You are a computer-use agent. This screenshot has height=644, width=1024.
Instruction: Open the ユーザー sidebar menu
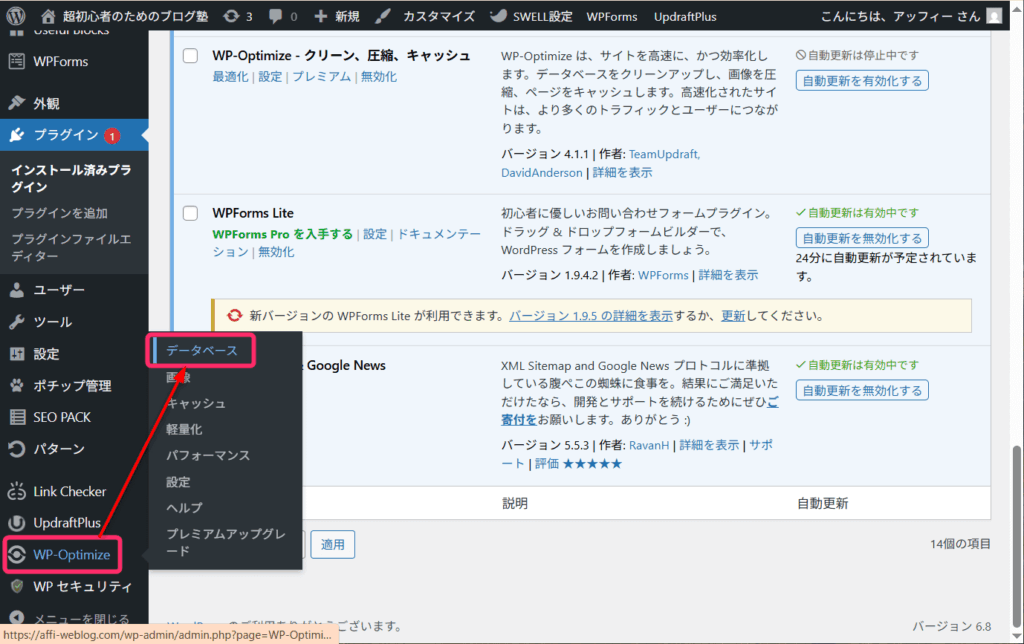click(59, 290)
